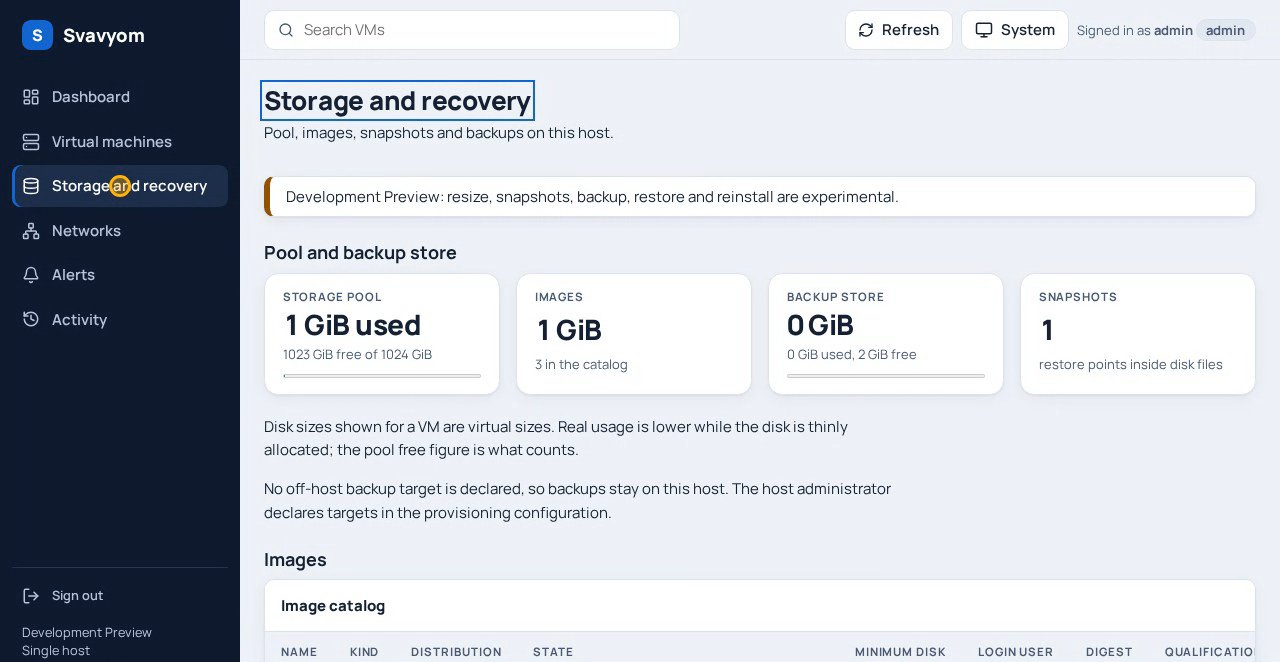Click 'restore points inside disk files' text
1280x662 pixels.
[1130, 364]
